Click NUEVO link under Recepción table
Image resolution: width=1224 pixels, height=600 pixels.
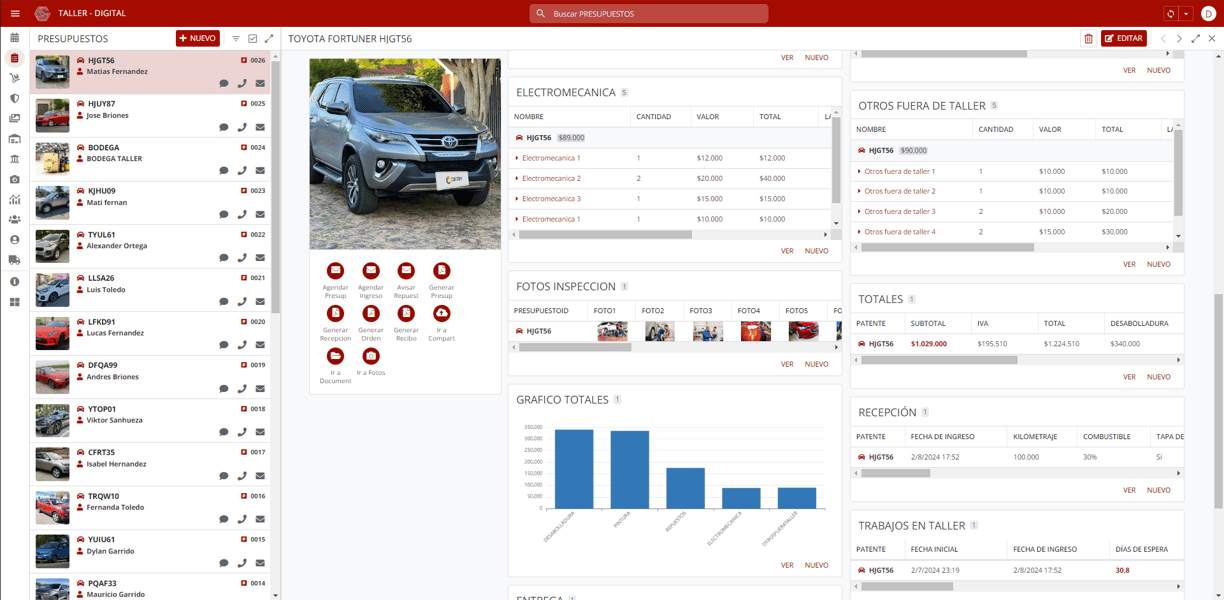(1159, 490)
